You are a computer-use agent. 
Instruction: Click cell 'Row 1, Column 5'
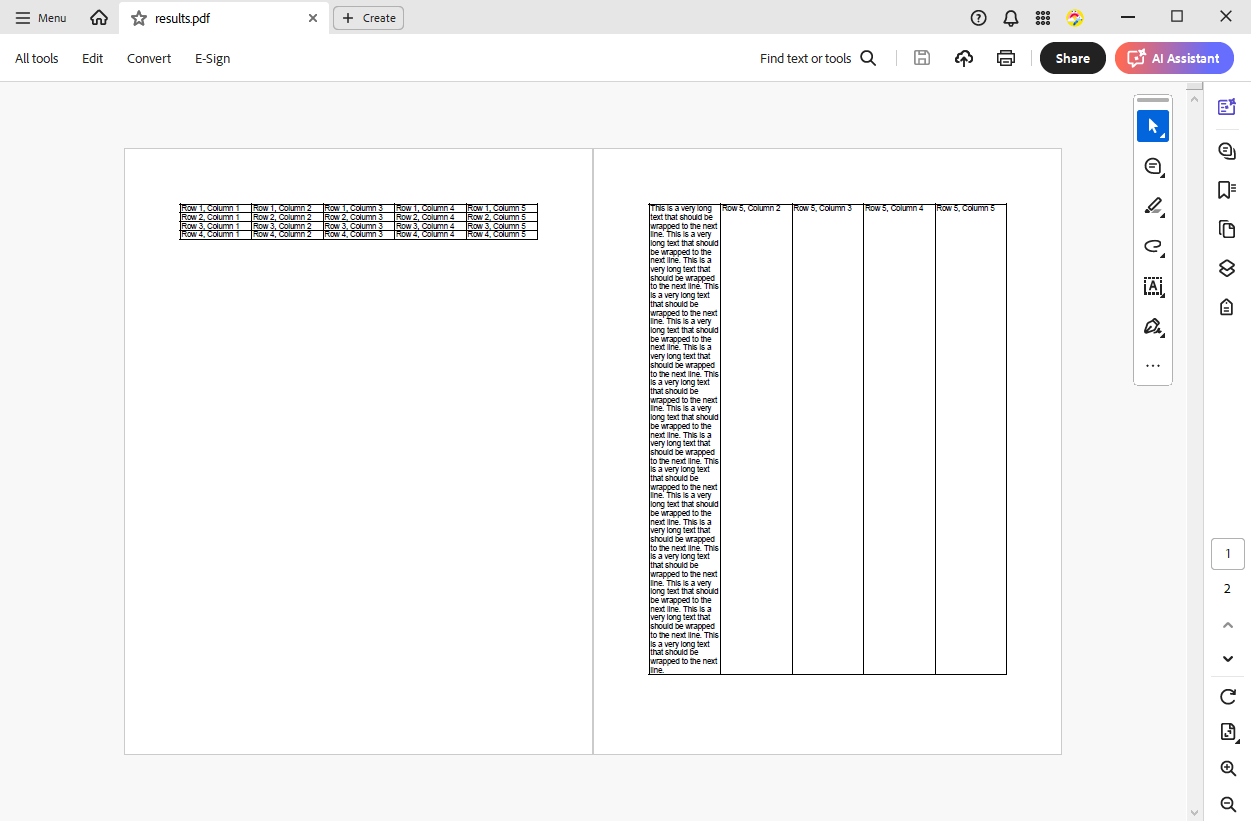point(502,208)
